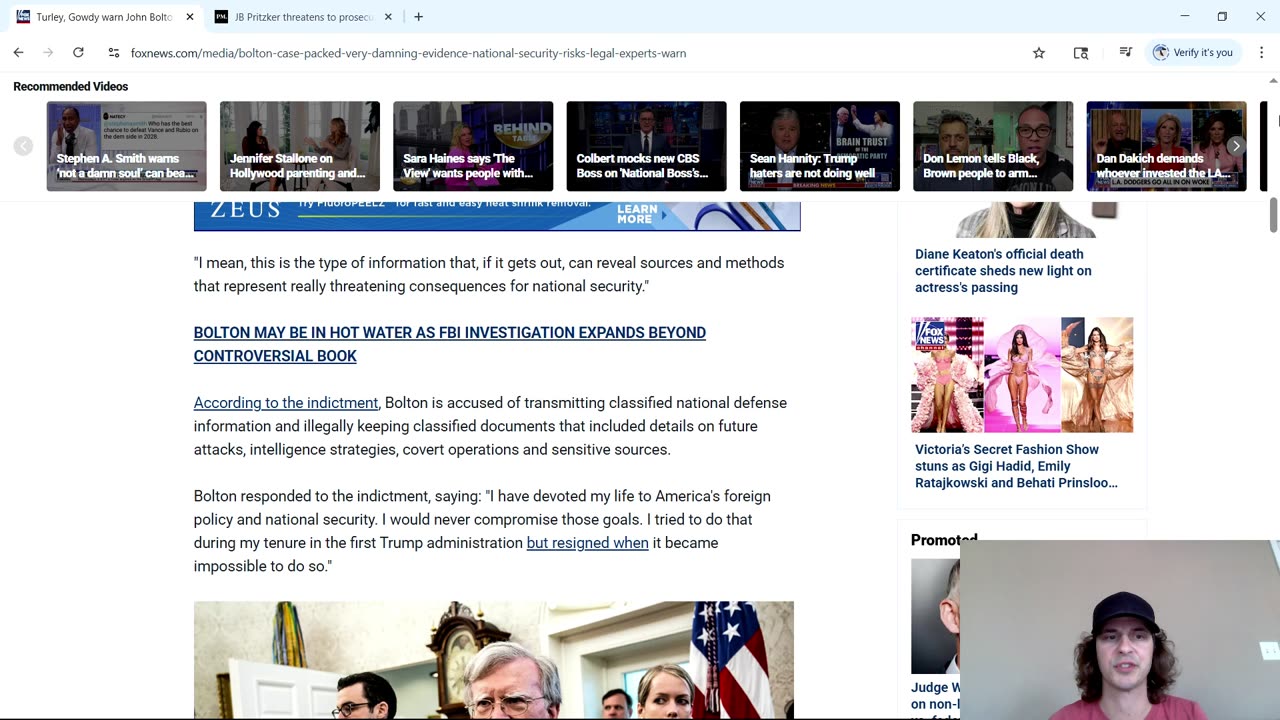Open the Sara Haines says 'The View' video
The height and width of the screenshot is (720, 1280).
(473, 146)
